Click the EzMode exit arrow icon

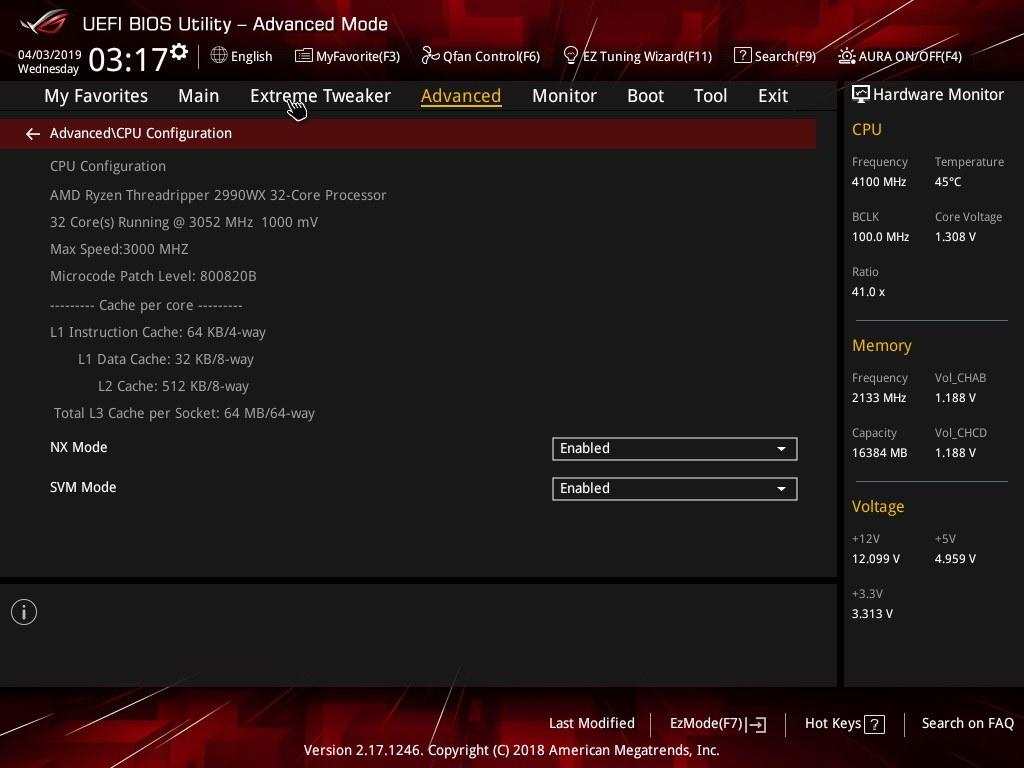[x=756, y=724]
